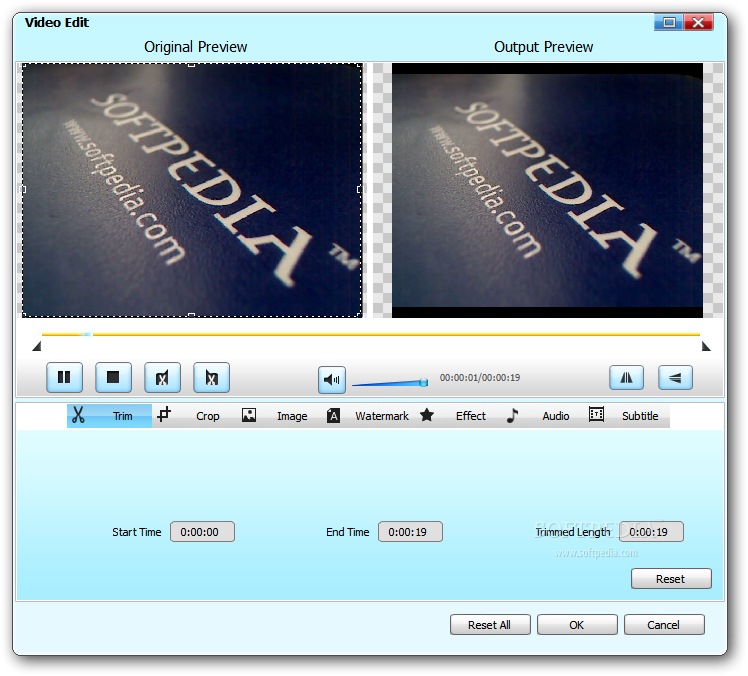This screenshot has width=748, height=676.
Task: Open the Subtitle tab
Action: [626, 416]
